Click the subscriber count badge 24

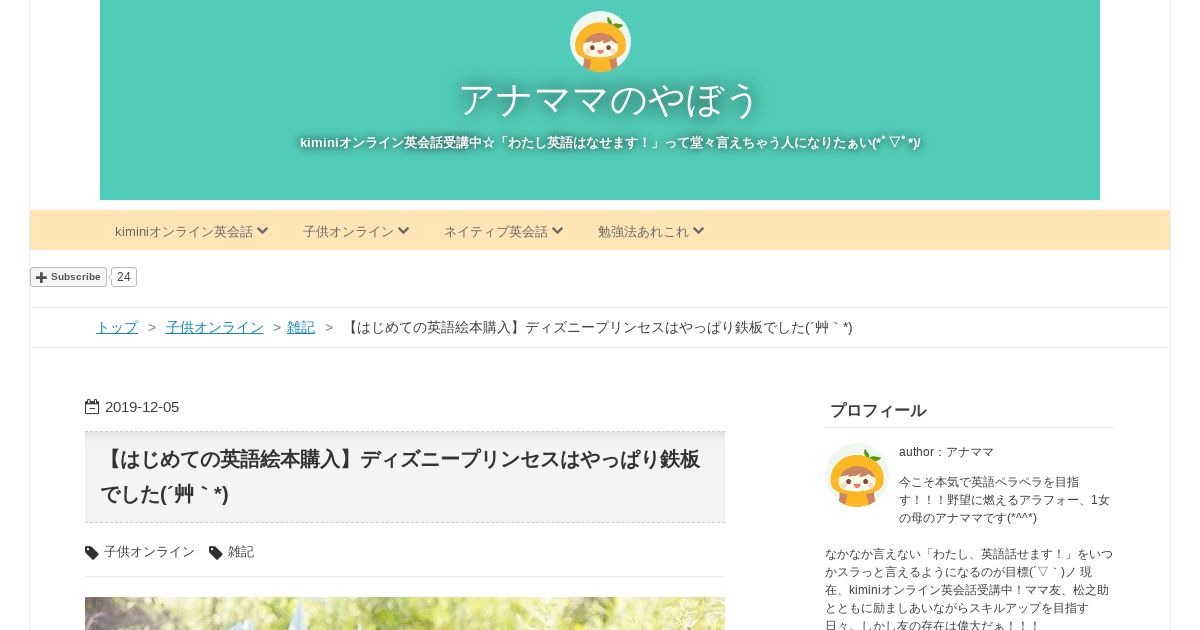[x=123, y=277]
